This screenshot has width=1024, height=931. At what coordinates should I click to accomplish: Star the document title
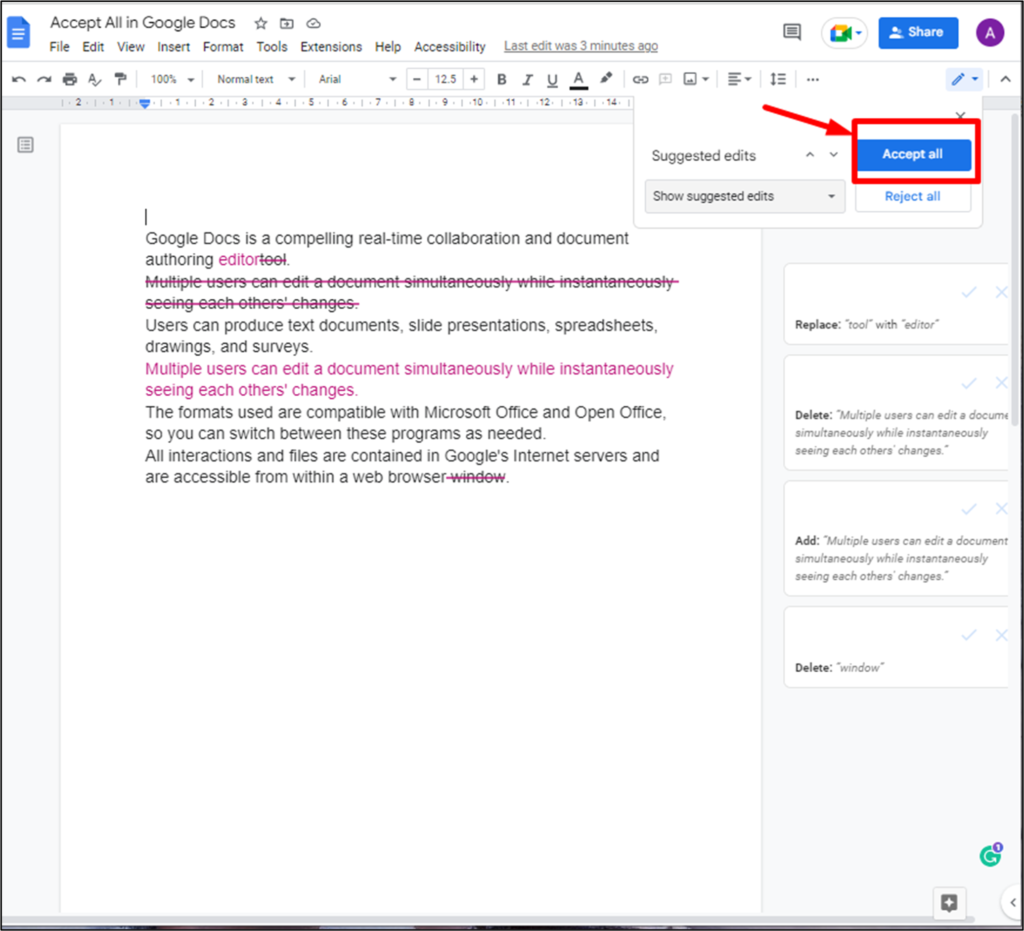(x=261, y=24)
